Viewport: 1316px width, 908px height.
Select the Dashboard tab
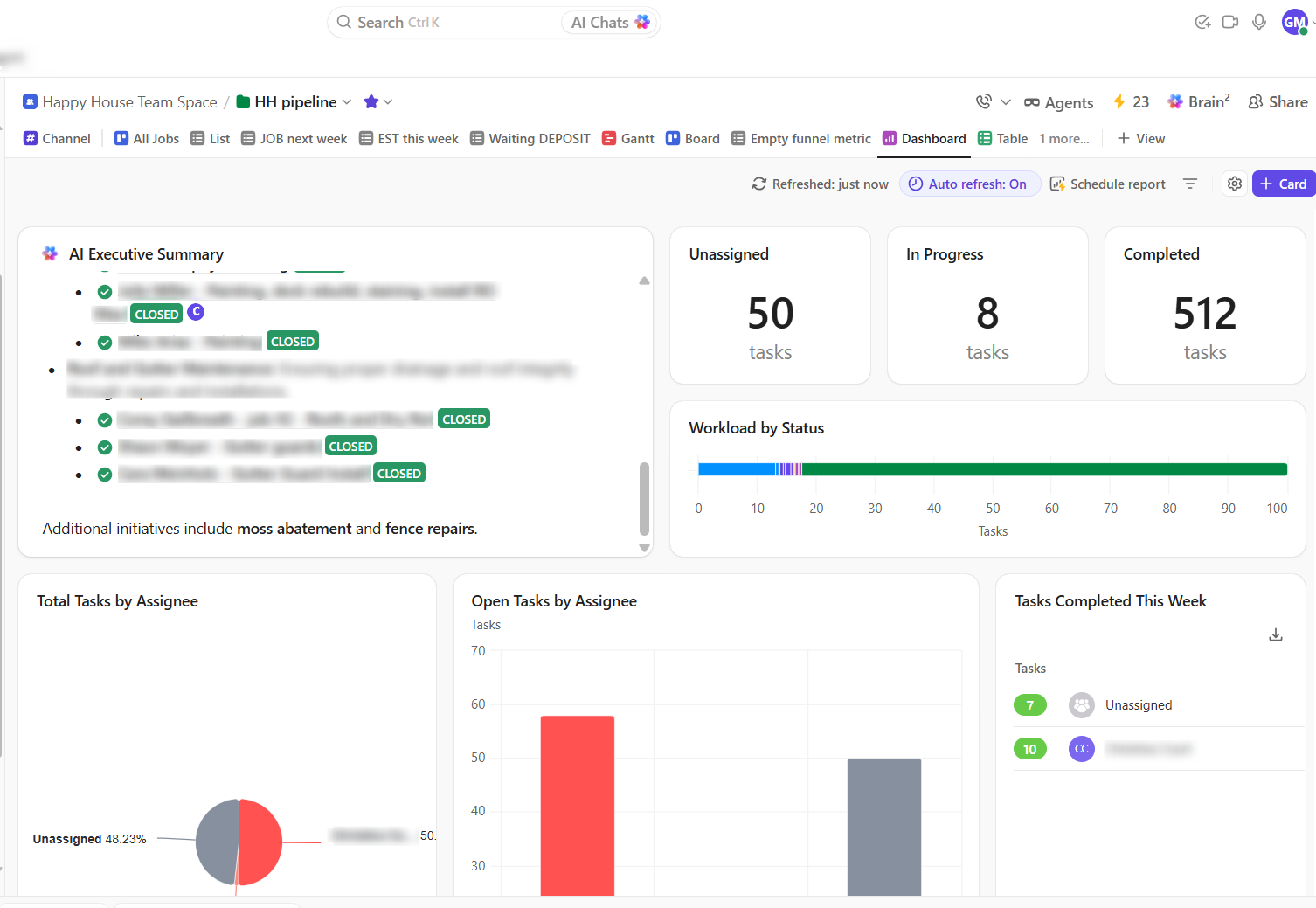925,139
